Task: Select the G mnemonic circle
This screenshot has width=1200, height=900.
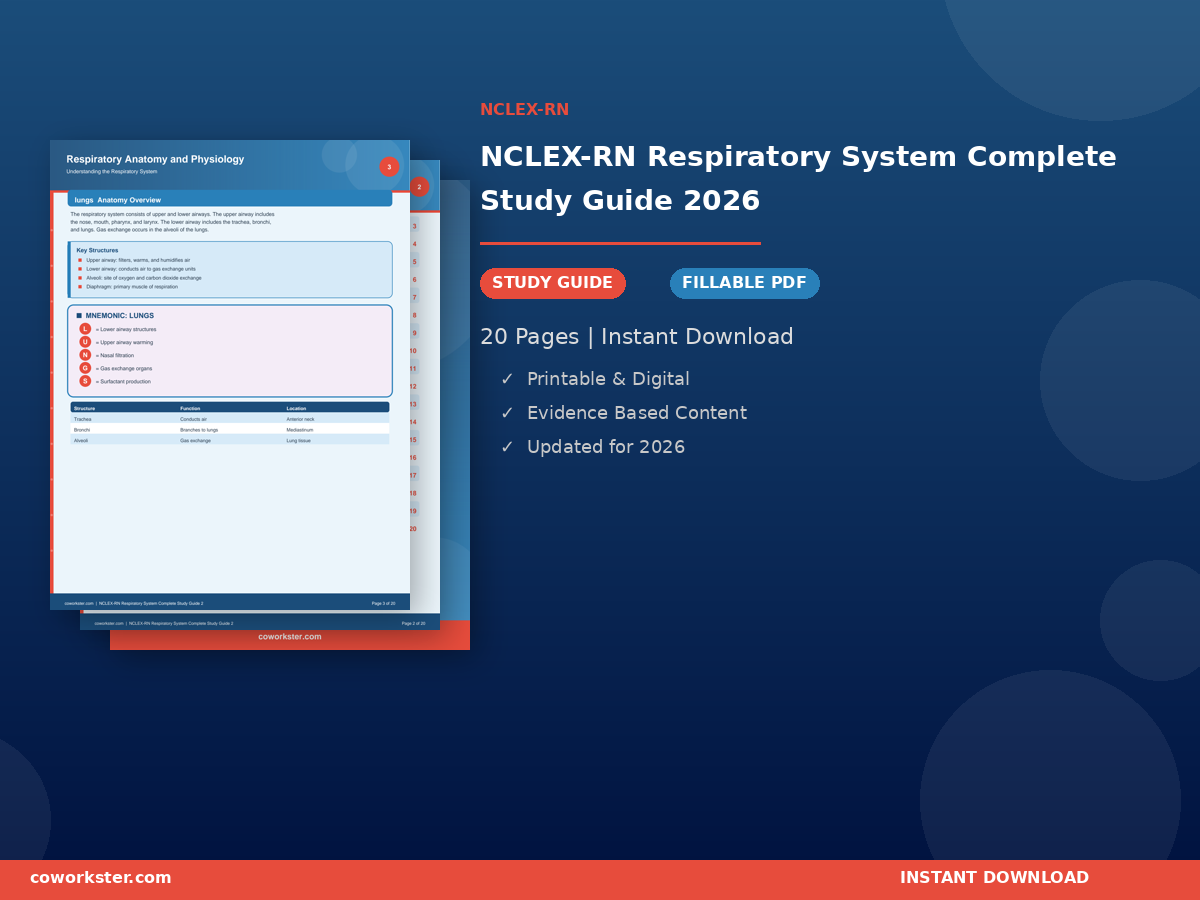Action: tap(85, 368)
